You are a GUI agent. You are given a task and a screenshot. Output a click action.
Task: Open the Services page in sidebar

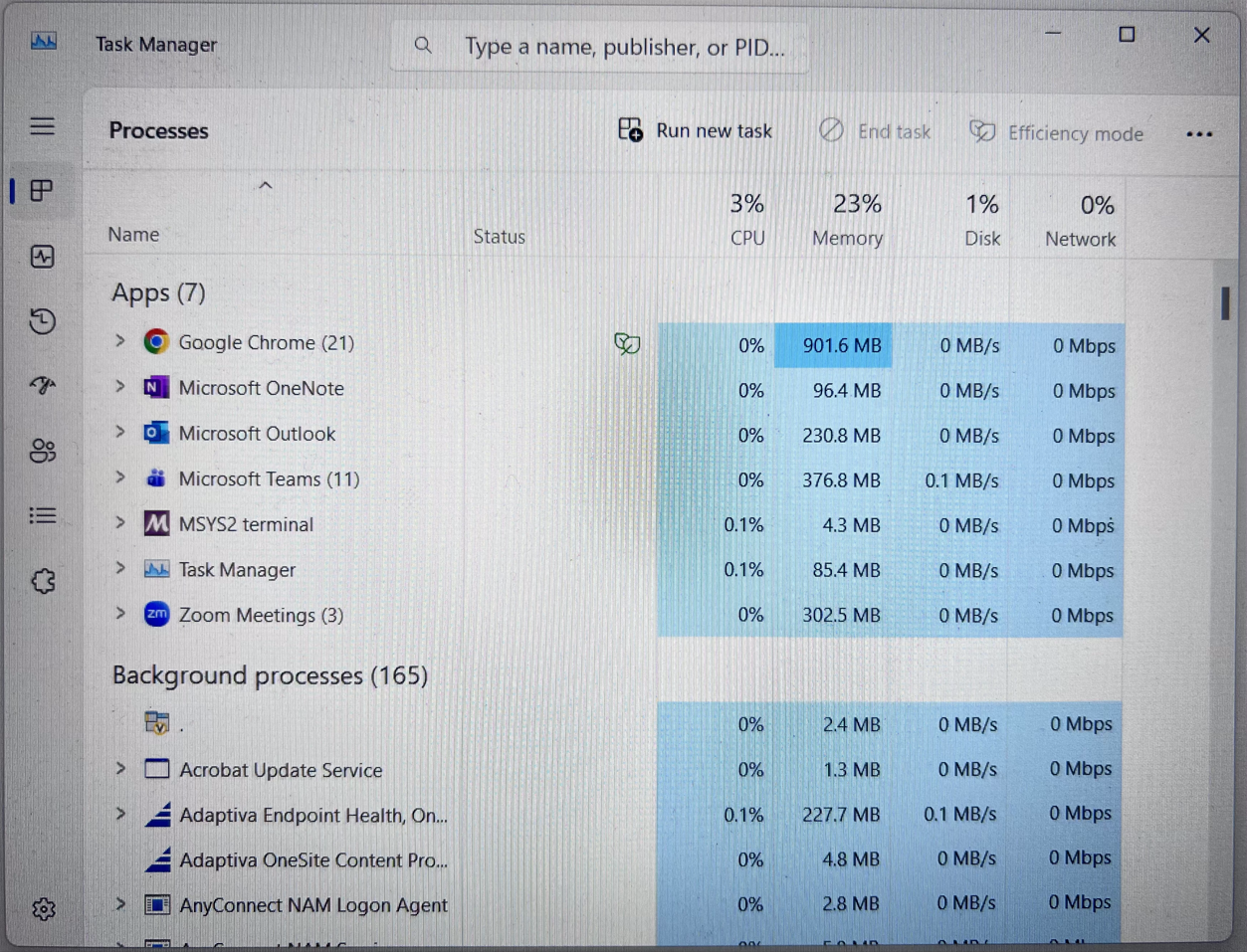point(43,581)
